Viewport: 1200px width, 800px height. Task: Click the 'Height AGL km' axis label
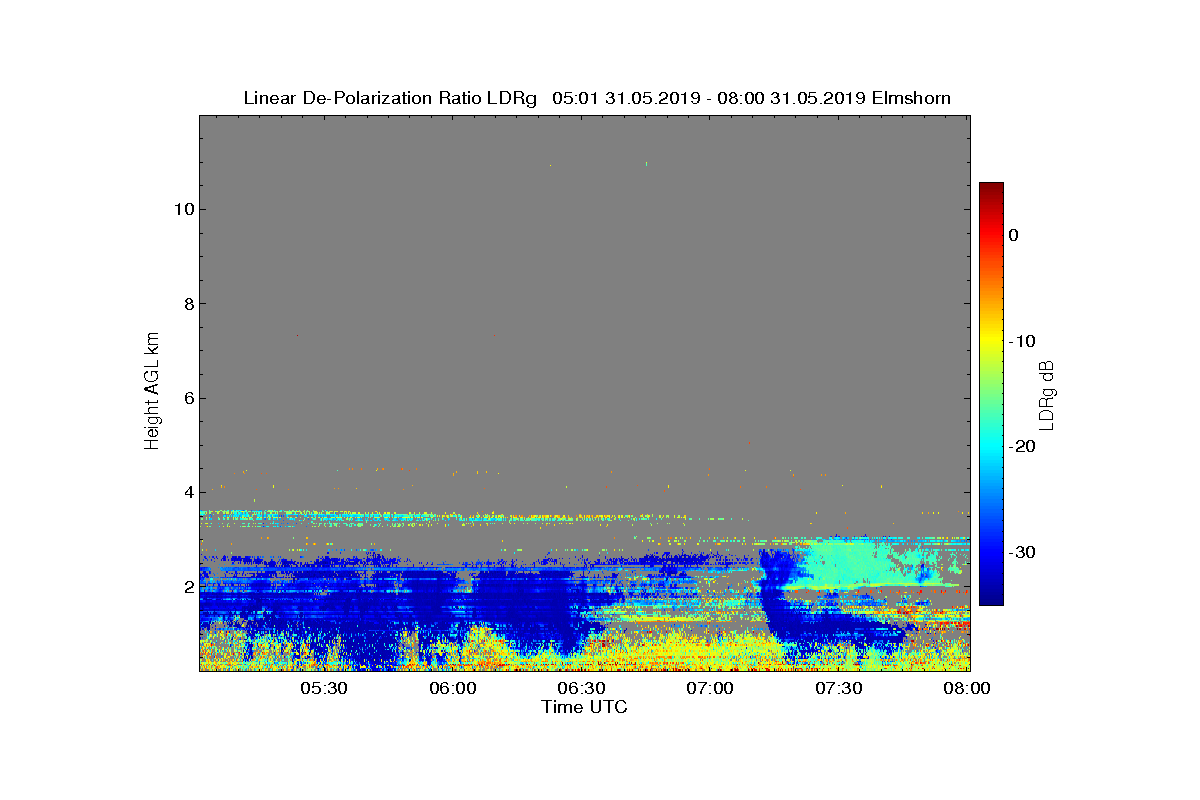coord(152,393)
